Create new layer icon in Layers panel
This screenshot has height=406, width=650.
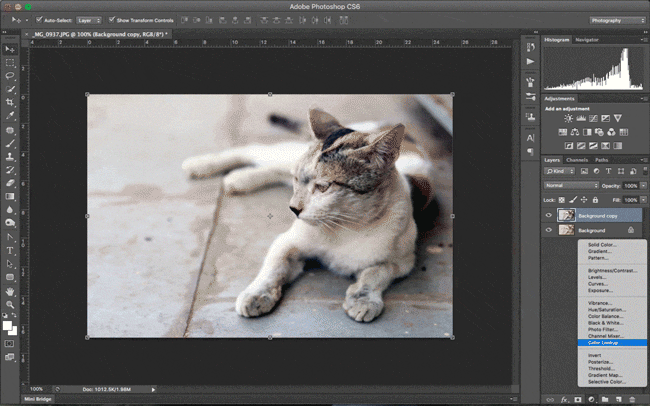coord(618,399)
